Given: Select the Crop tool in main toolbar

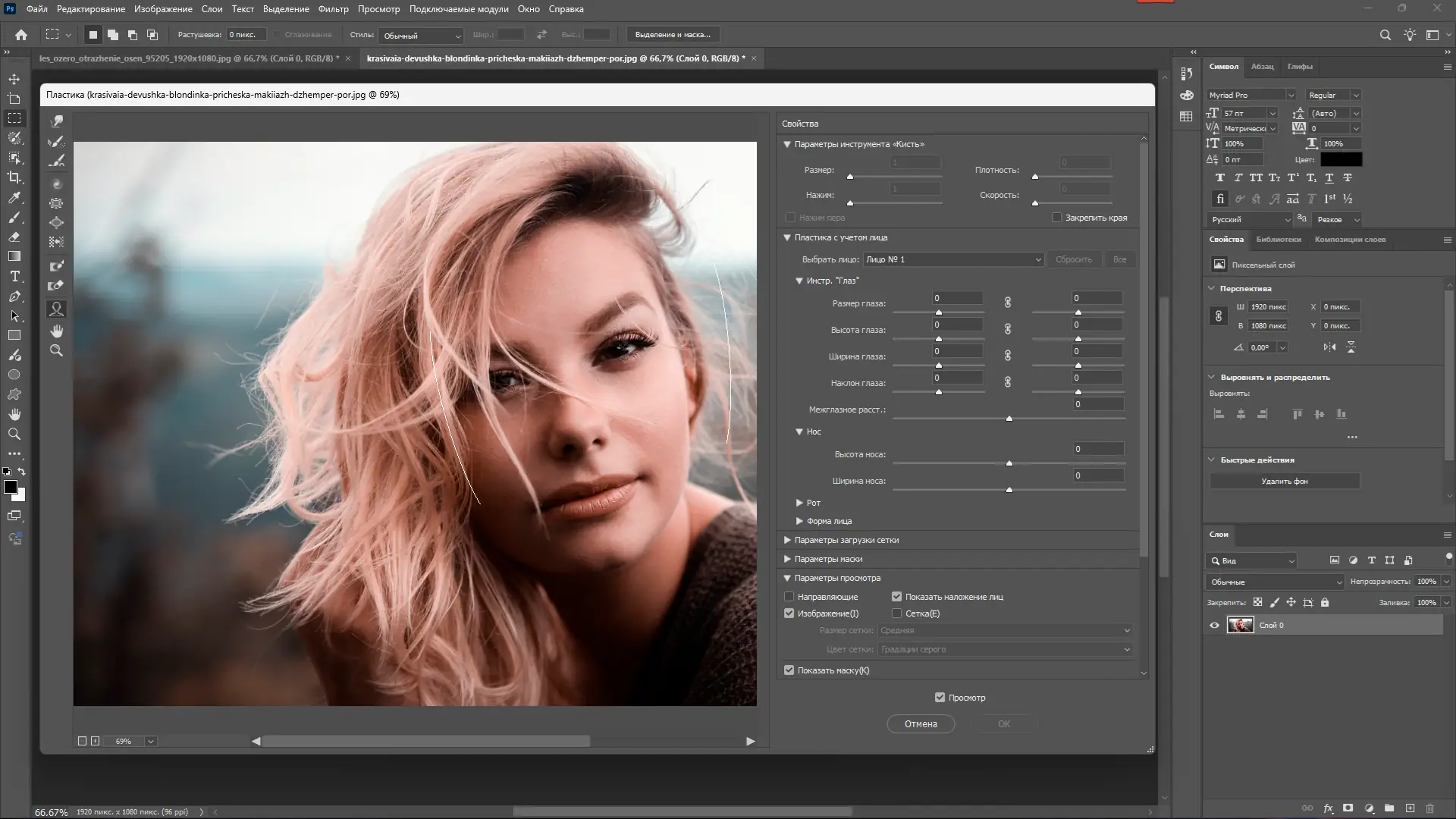Looking at the screenshot, I should [14, 177].
